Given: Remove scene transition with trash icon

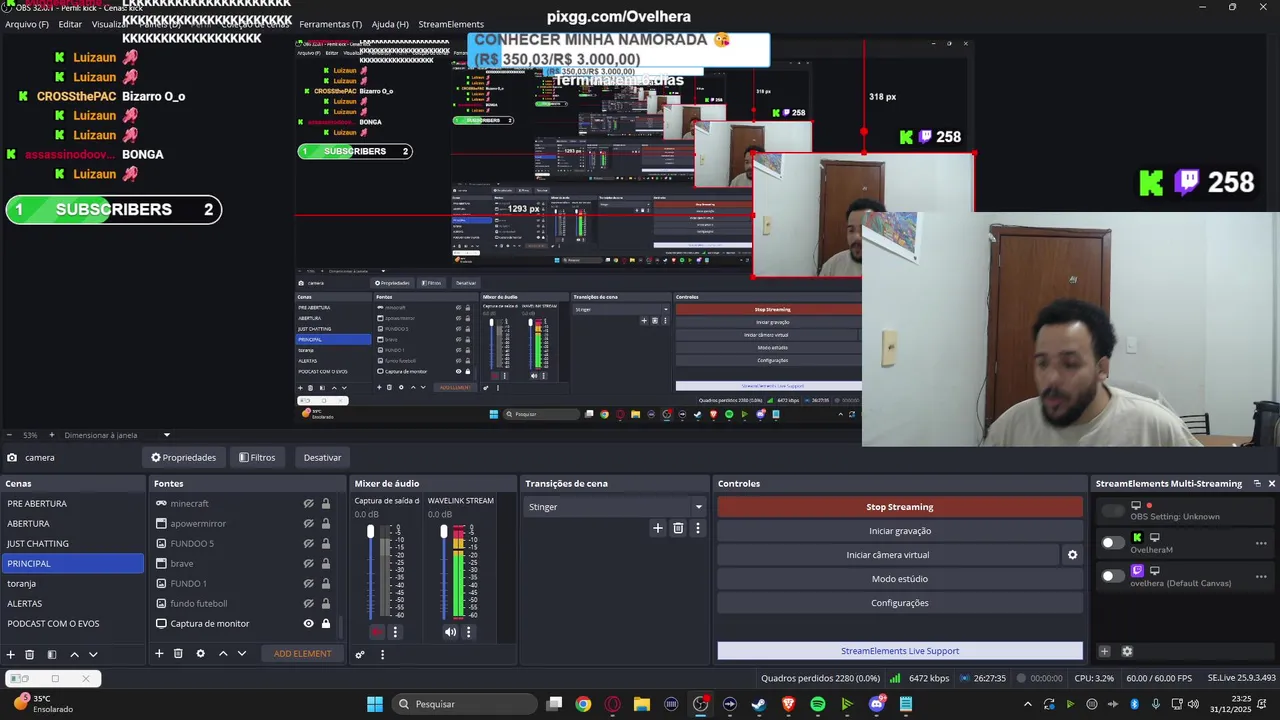Looking at the screenshot, I should 678,528.
